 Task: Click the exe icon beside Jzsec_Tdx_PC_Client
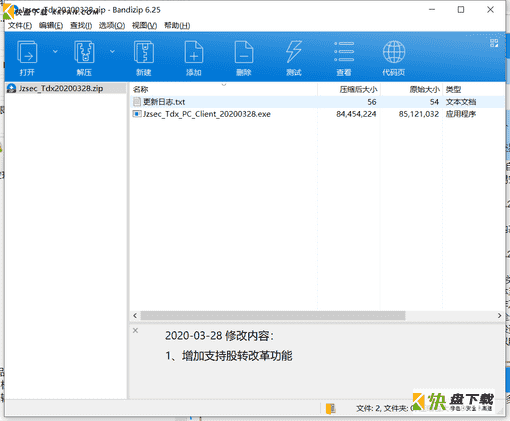coord(137,114)
